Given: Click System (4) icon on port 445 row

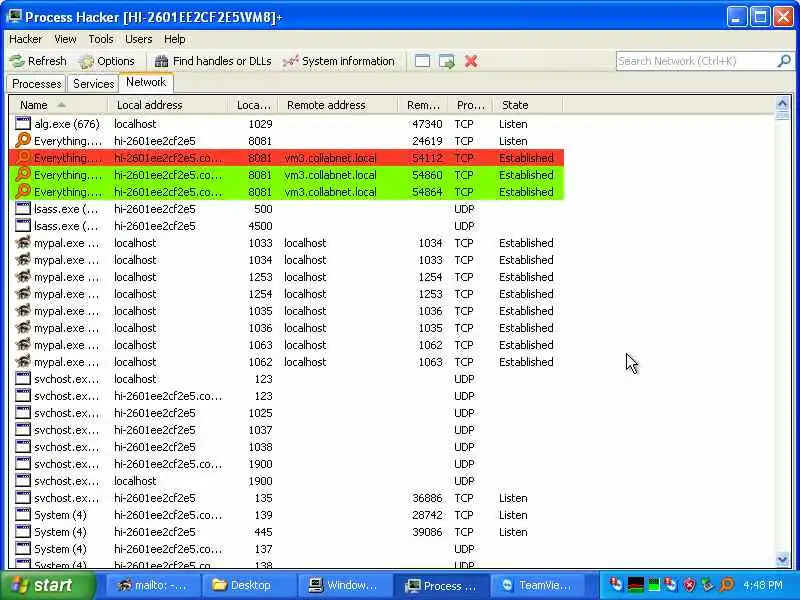Looking at the screenshot, I should pyautogui.click(x=22, y=532).
